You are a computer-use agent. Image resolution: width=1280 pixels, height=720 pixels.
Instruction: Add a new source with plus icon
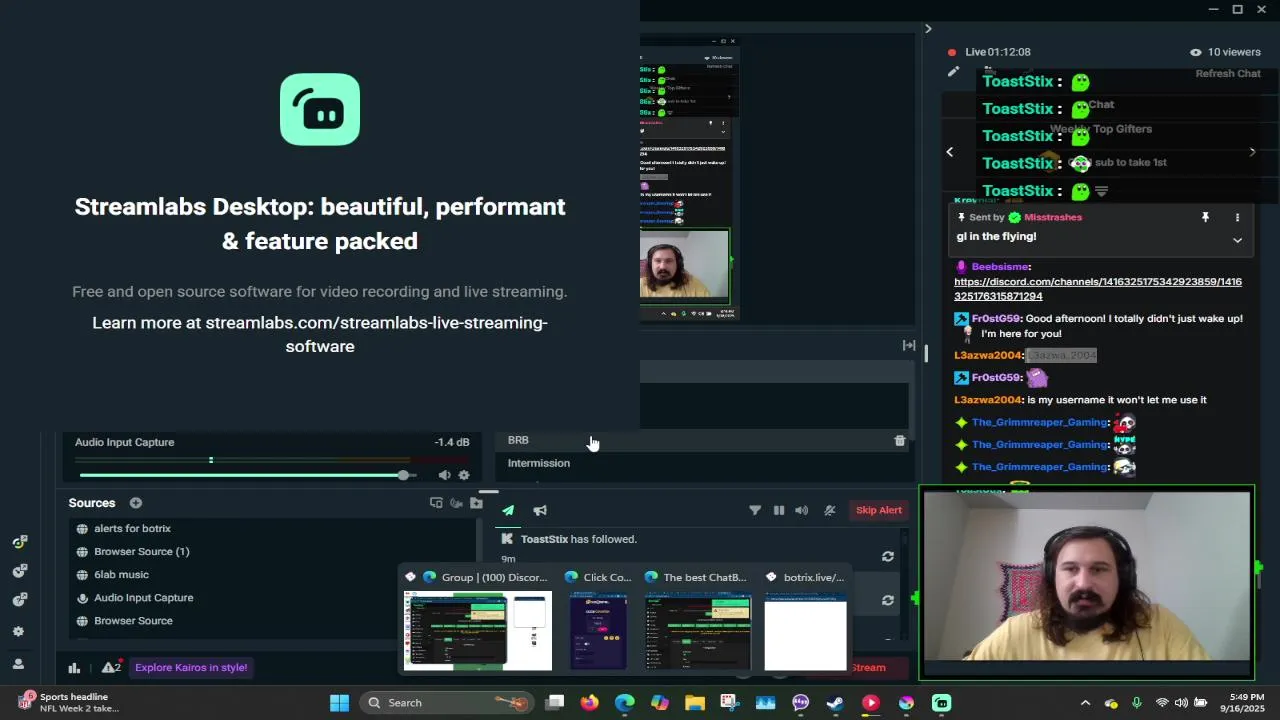pos(136,503)
